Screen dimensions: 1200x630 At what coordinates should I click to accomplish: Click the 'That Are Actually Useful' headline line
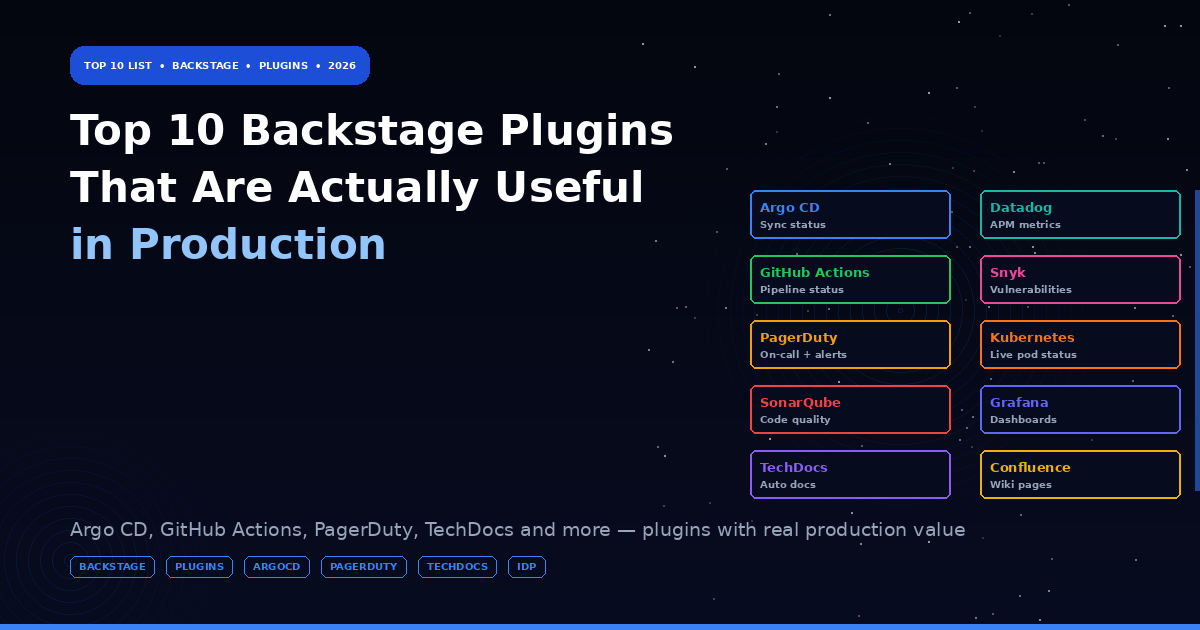(x=357, y=188)
